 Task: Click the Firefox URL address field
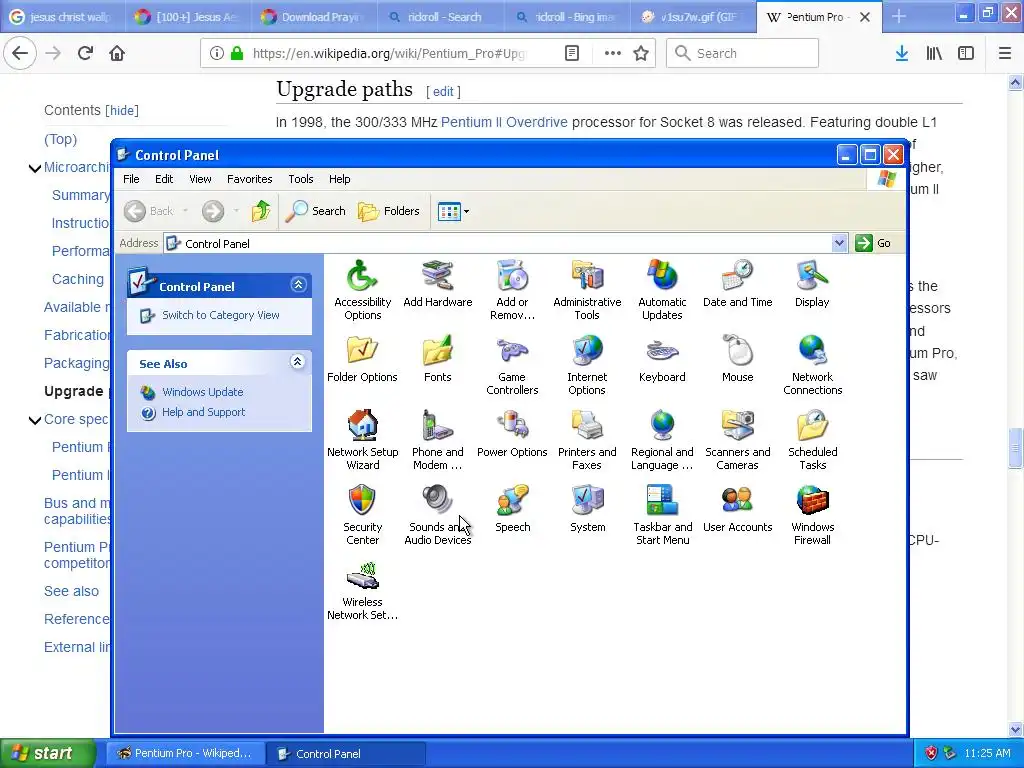point(389,53)
